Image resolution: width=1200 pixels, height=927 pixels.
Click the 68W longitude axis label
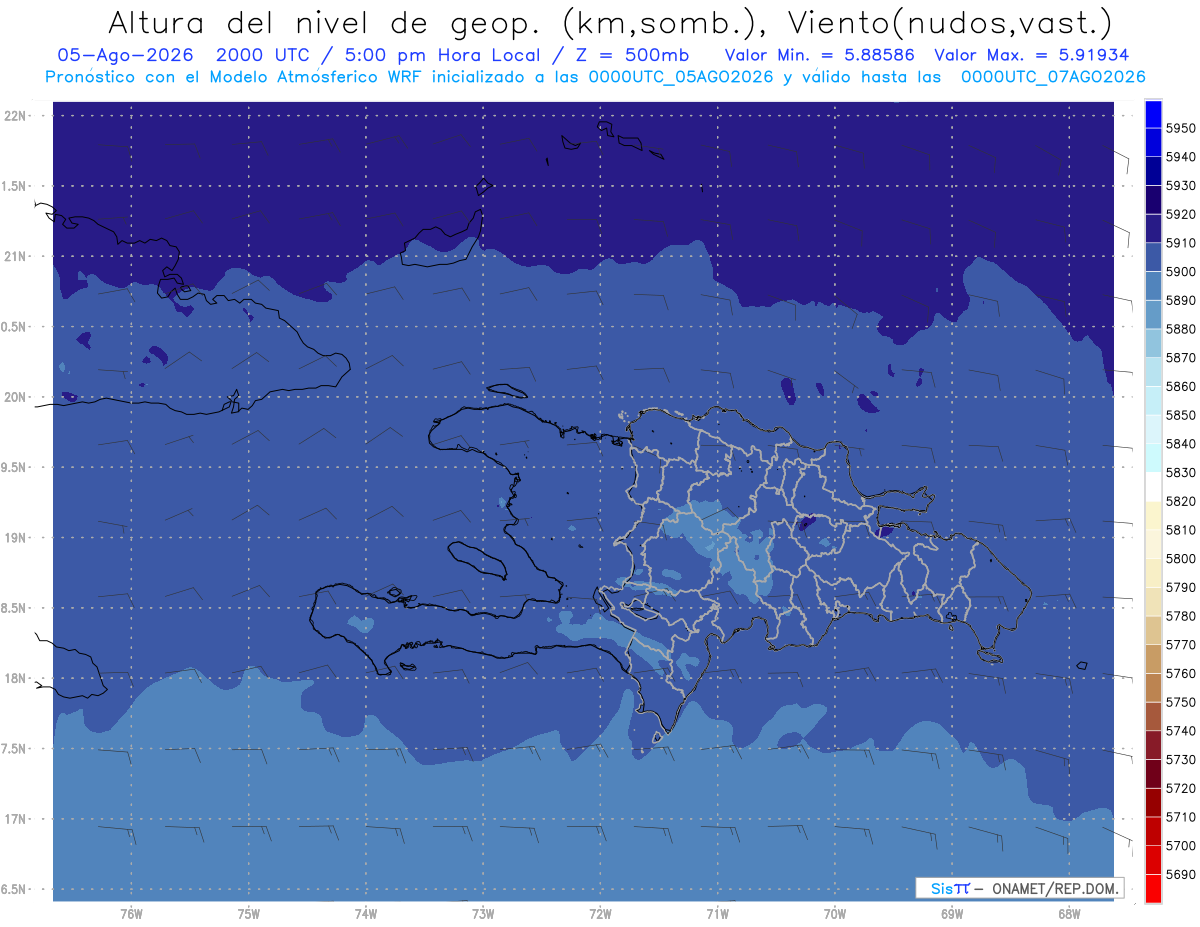coord(1069,914)
